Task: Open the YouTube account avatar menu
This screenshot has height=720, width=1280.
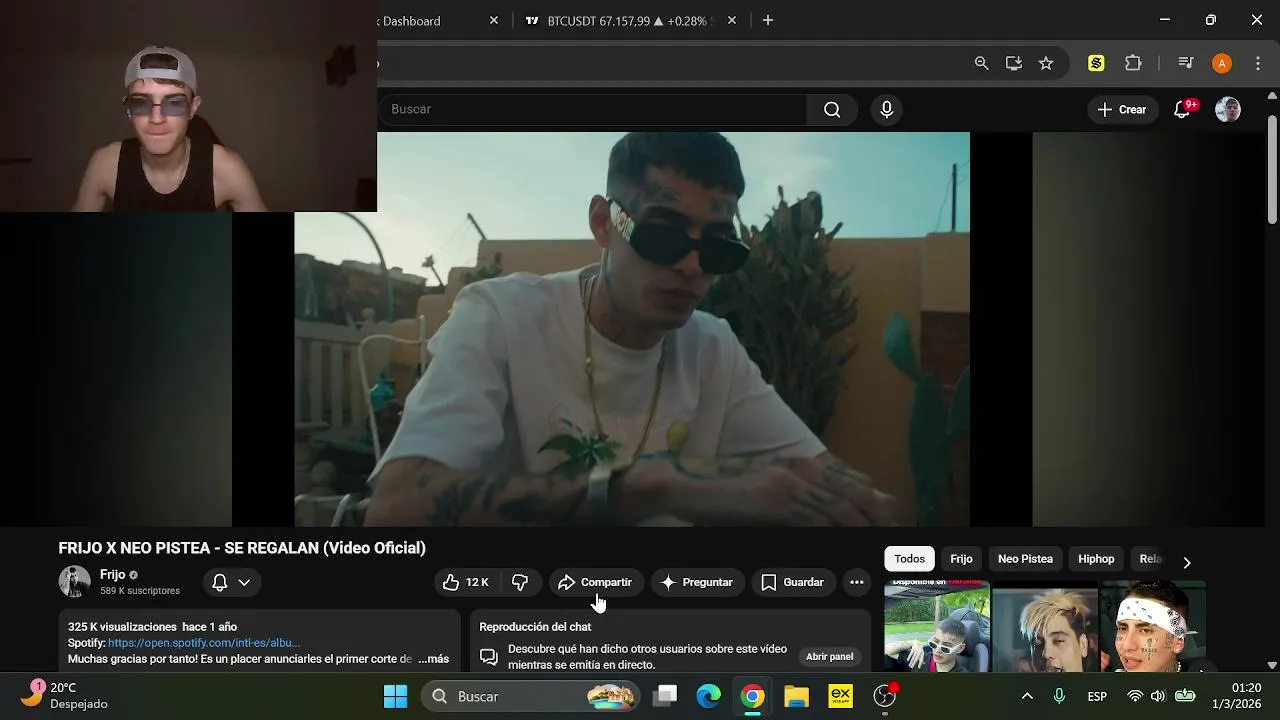Action: click(1227, 109)
